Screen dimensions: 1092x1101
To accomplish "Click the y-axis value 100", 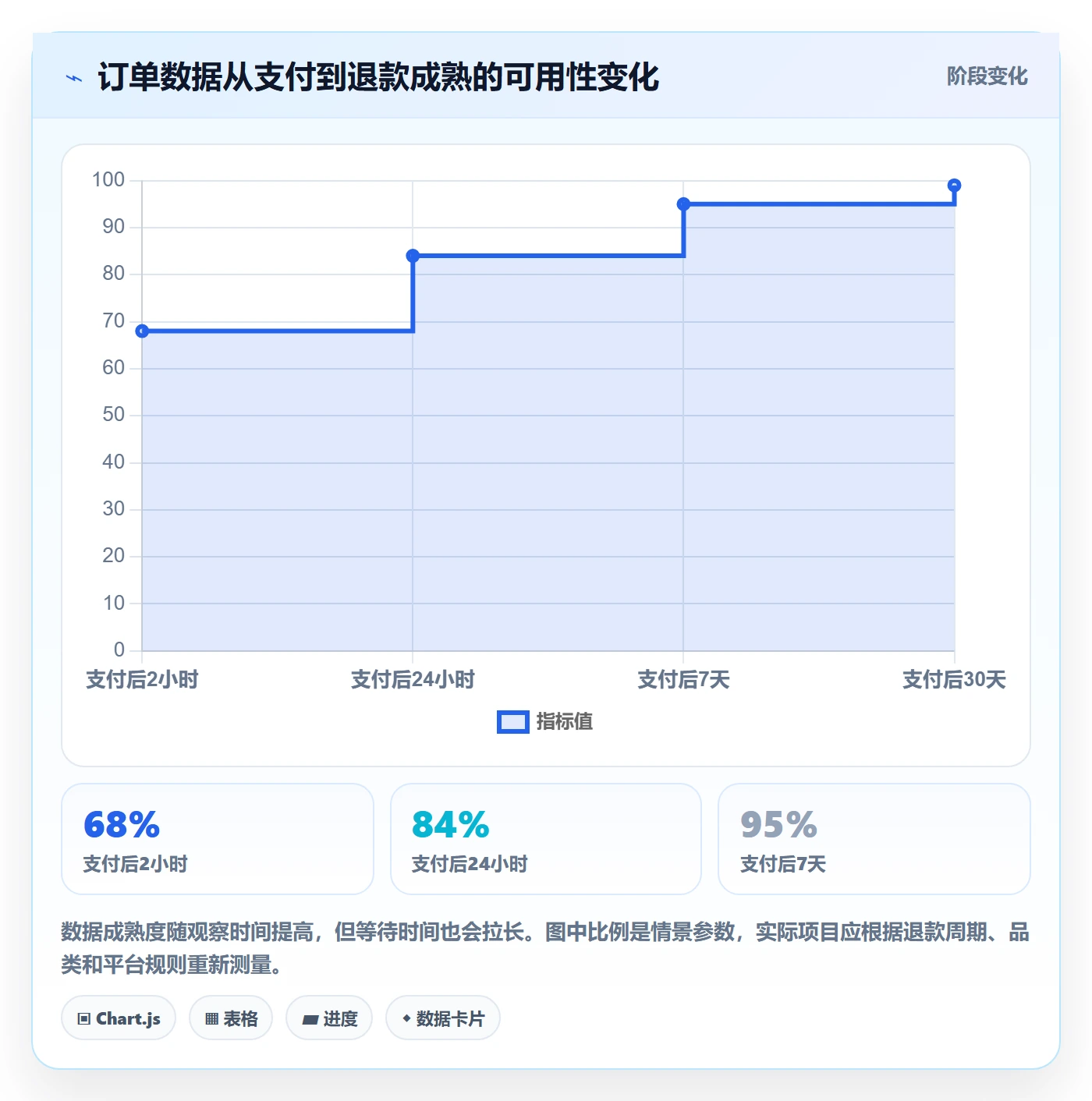I will [108, 180].
